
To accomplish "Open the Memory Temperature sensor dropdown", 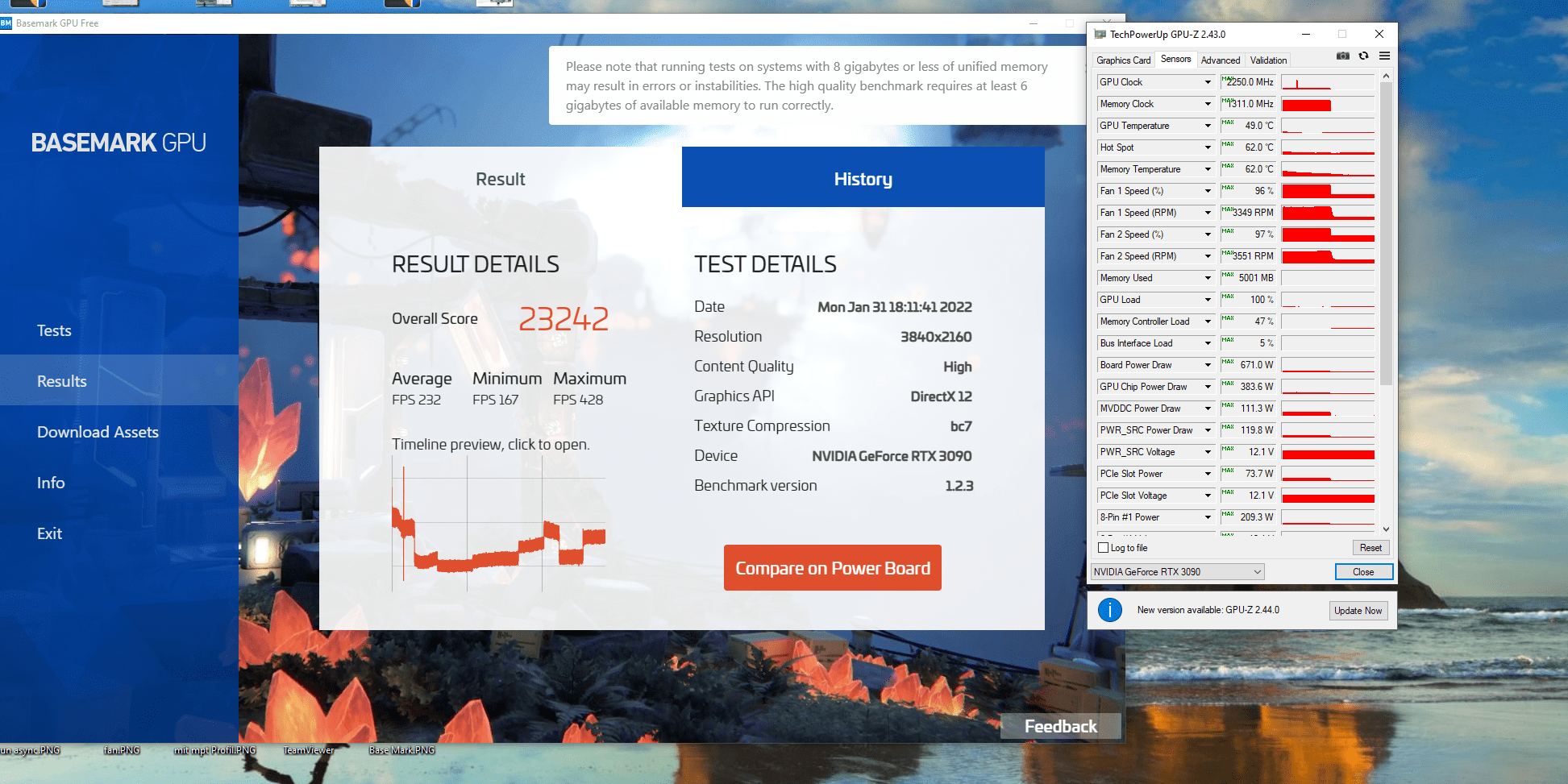I will 1208,169.
